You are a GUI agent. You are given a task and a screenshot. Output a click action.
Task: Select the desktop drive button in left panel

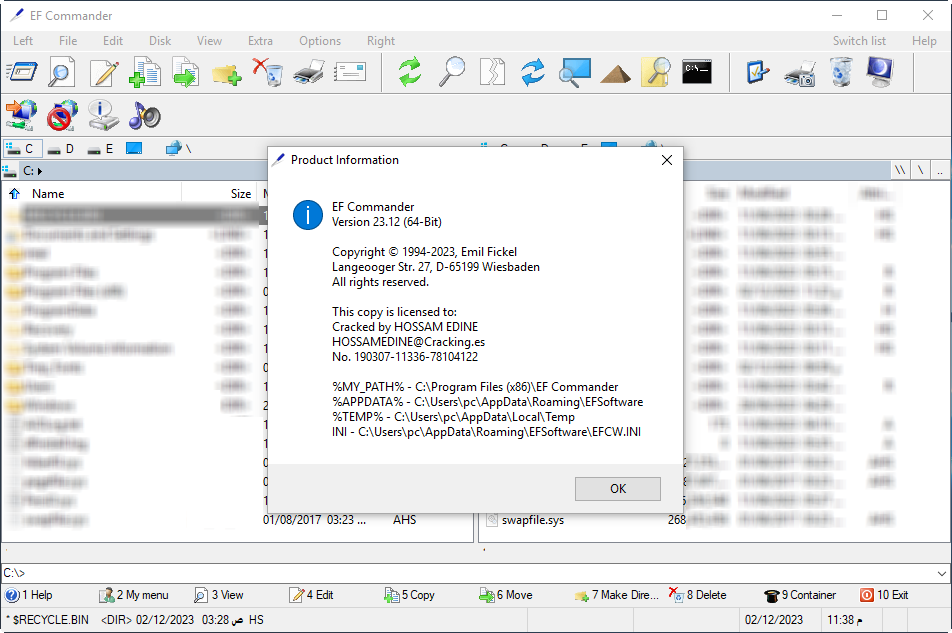coord(134,149)
